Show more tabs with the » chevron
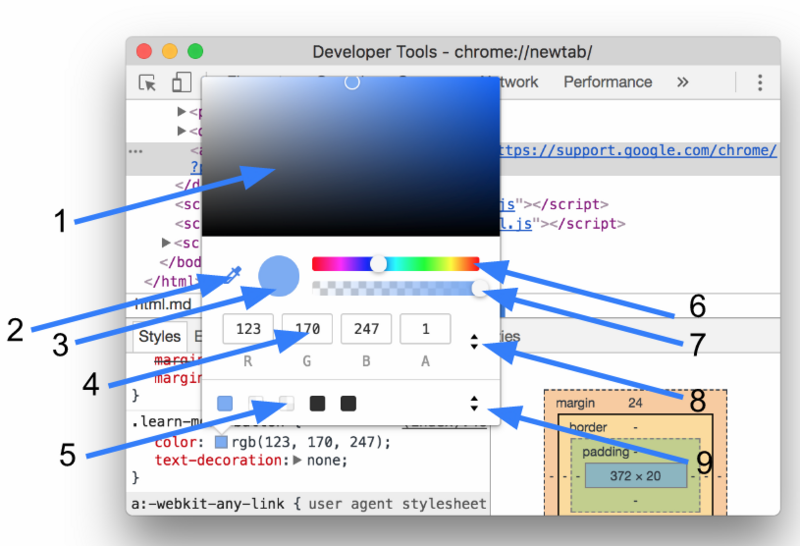The width and height of the screenshot is (800, 546). pos(683,82)
